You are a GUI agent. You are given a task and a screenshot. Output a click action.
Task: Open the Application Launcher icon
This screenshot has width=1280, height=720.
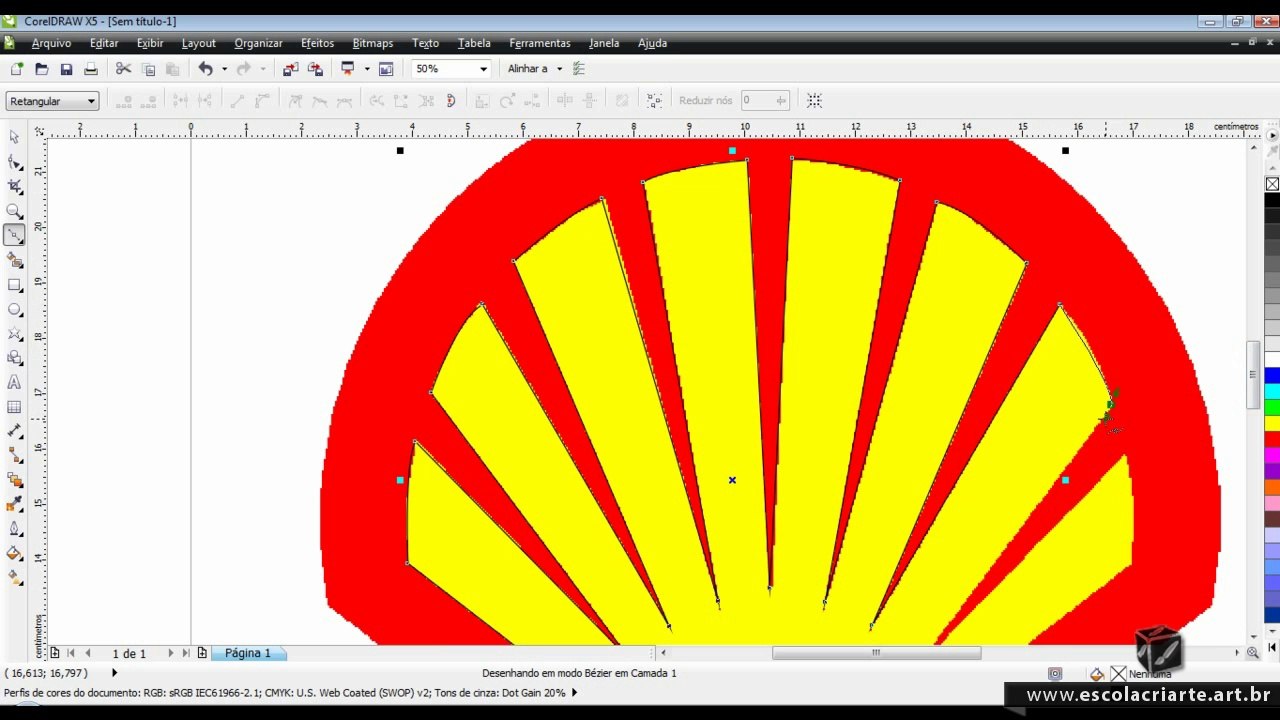(348, 69)
